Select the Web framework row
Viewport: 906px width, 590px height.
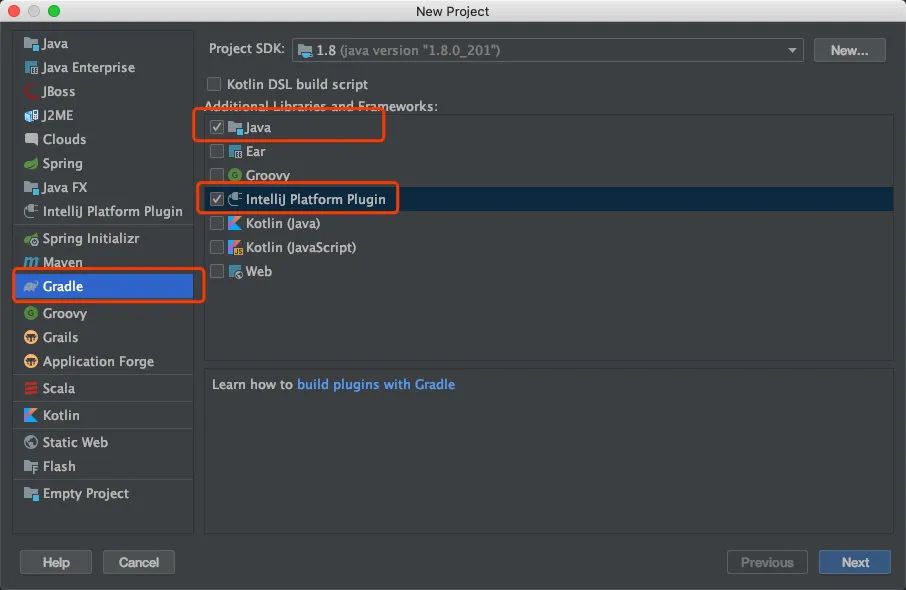coord(549,271)
